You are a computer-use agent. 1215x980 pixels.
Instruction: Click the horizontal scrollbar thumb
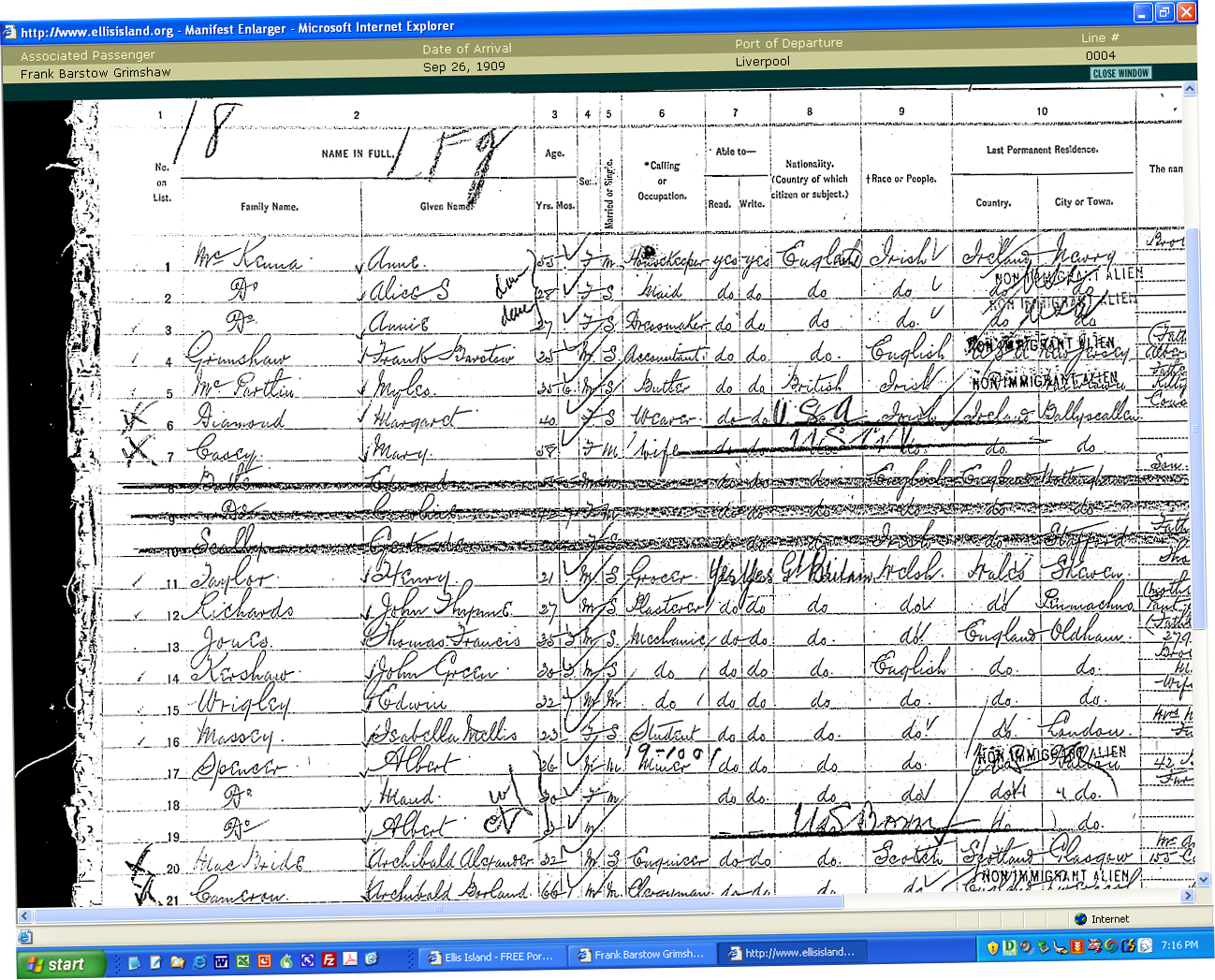[440, 907]
